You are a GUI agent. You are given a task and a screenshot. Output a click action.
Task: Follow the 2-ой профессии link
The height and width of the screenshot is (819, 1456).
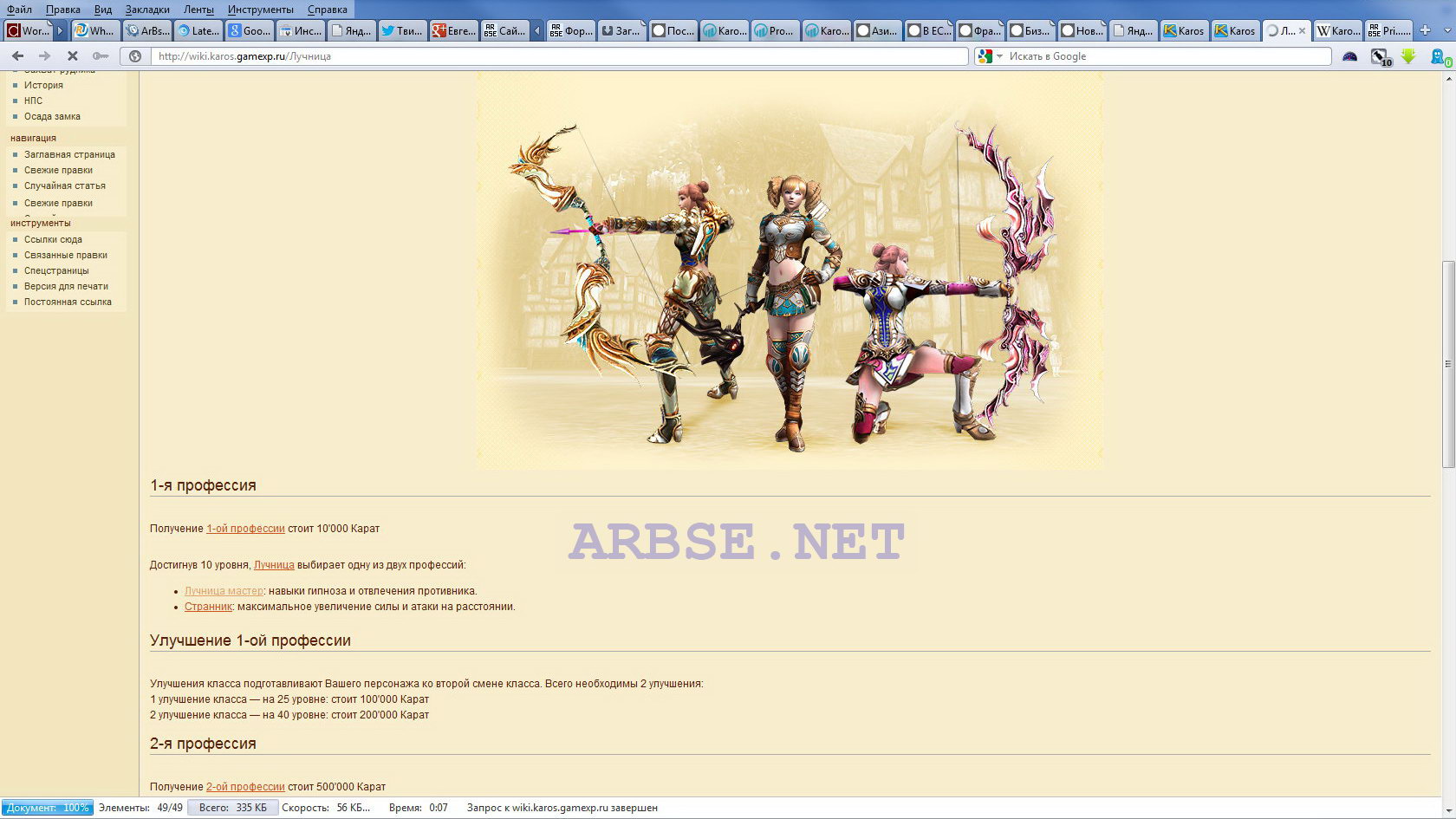(x=245, y=787)
